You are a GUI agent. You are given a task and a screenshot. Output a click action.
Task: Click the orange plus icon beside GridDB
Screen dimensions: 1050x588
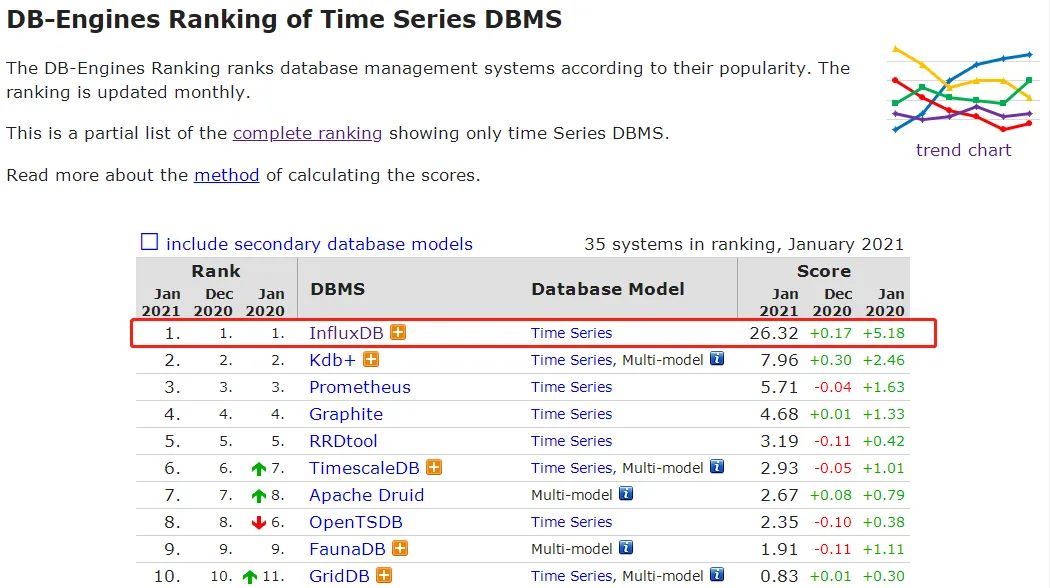(384, 575)
